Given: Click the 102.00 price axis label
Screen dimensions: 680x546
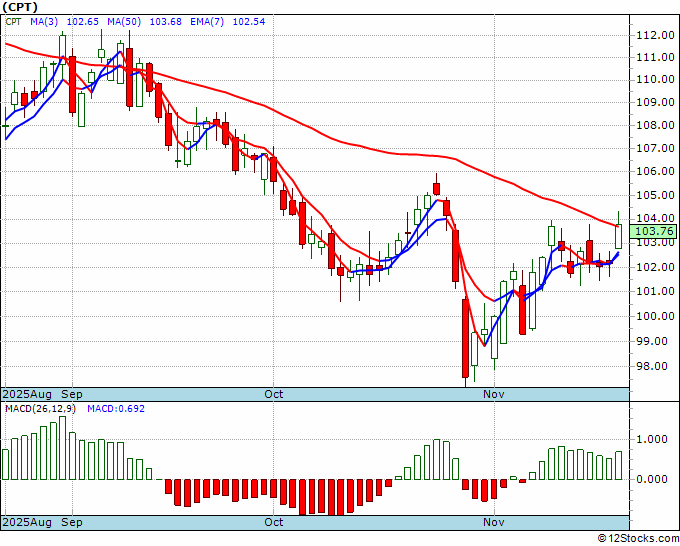Looking at the screenshot, I should pos(654,267).
